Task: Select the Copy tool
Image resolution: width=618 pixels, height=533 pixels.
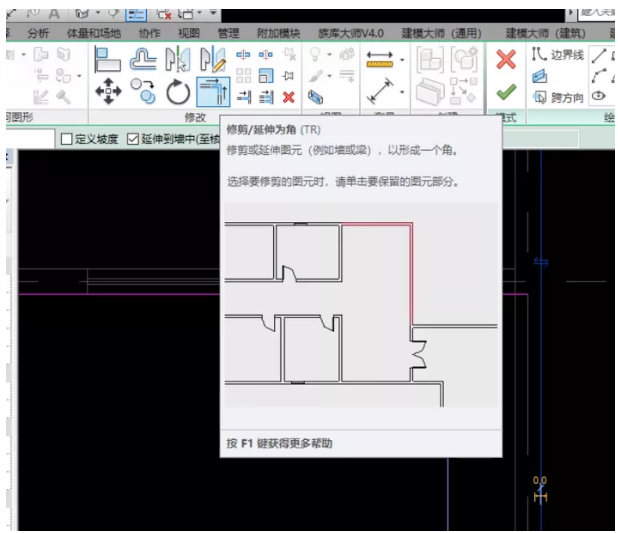Action: 143,91
